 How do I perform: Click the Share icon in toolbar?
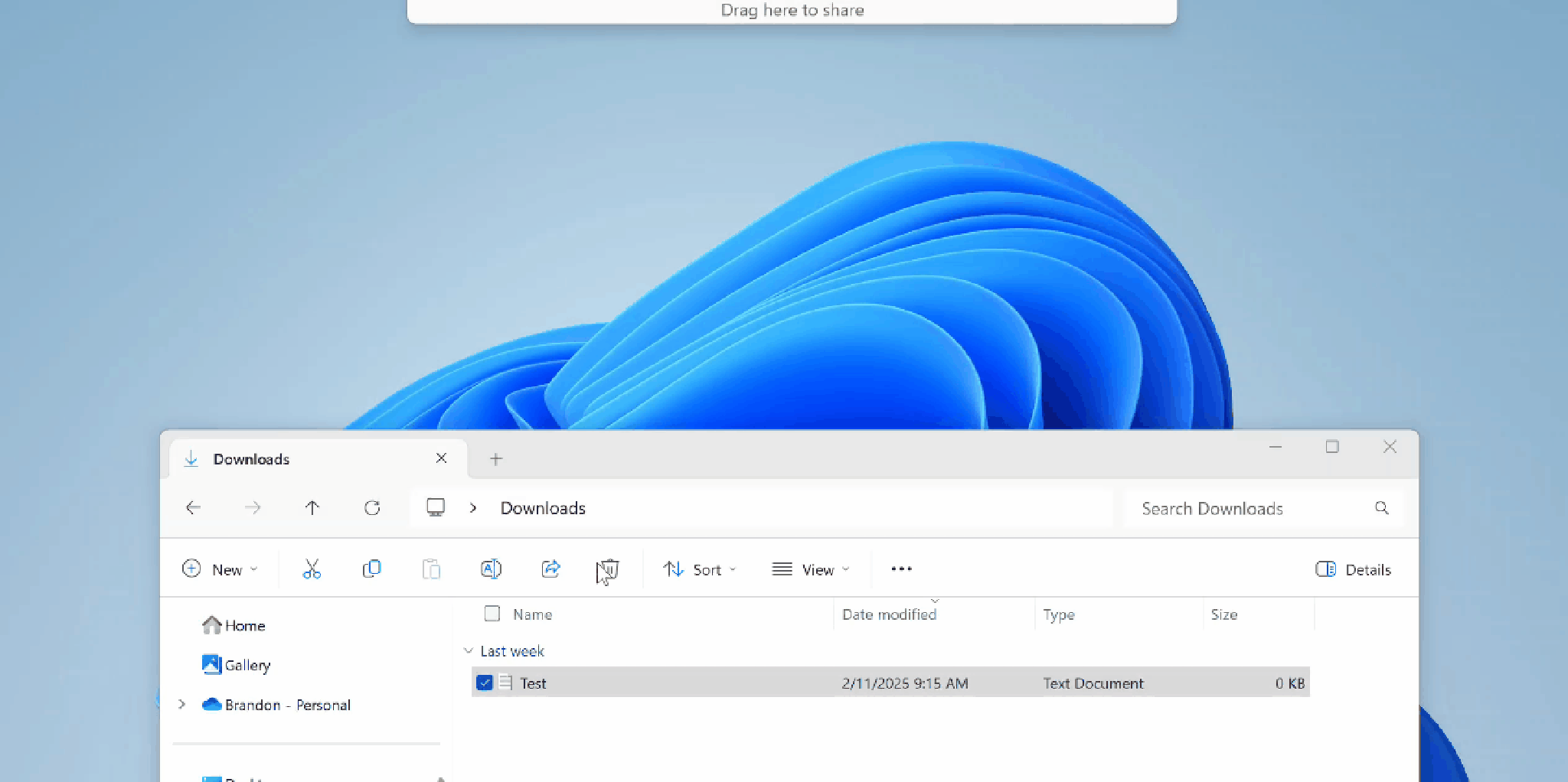click(550, 569)
